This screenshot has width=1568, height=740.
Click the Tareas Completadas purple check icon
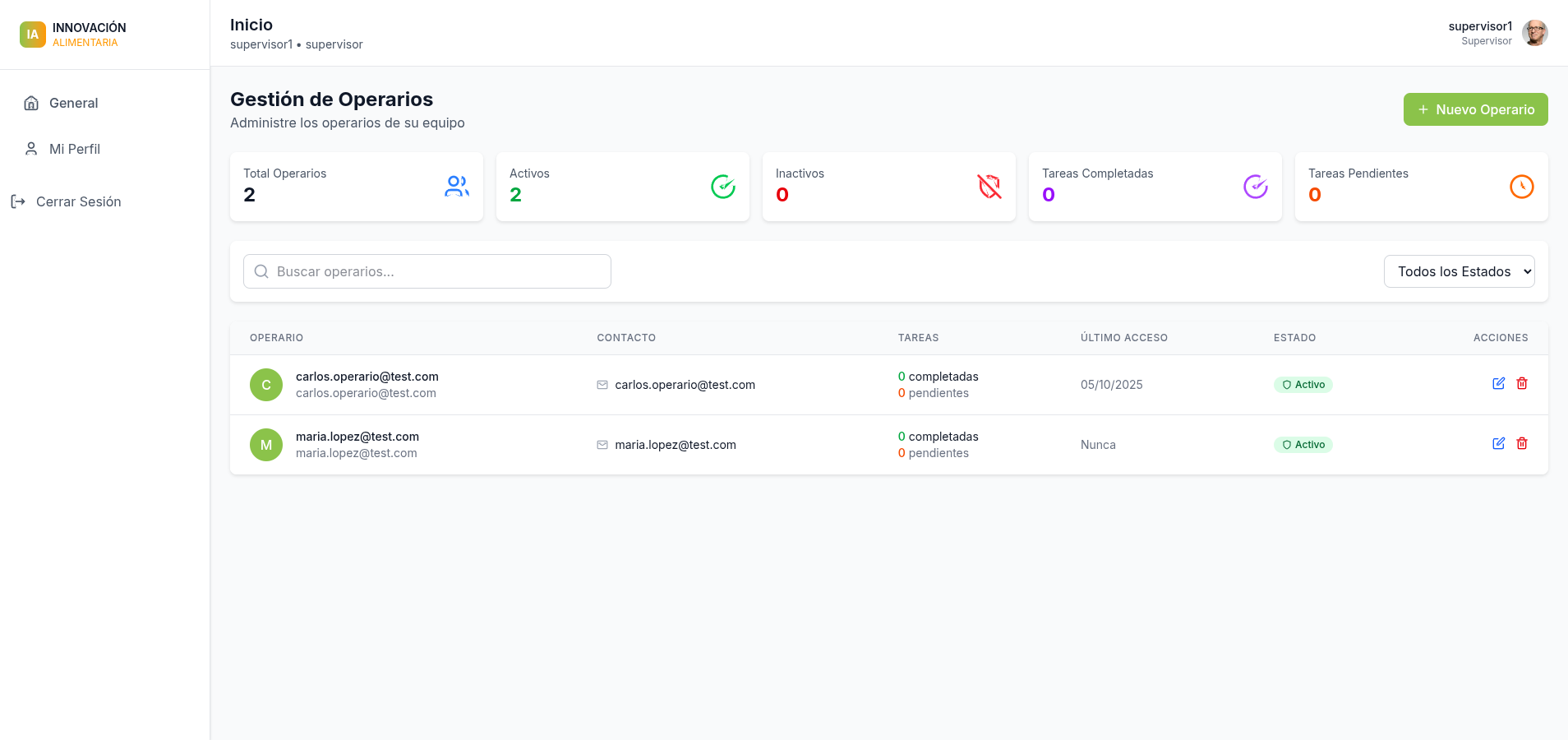(1255, 187)
